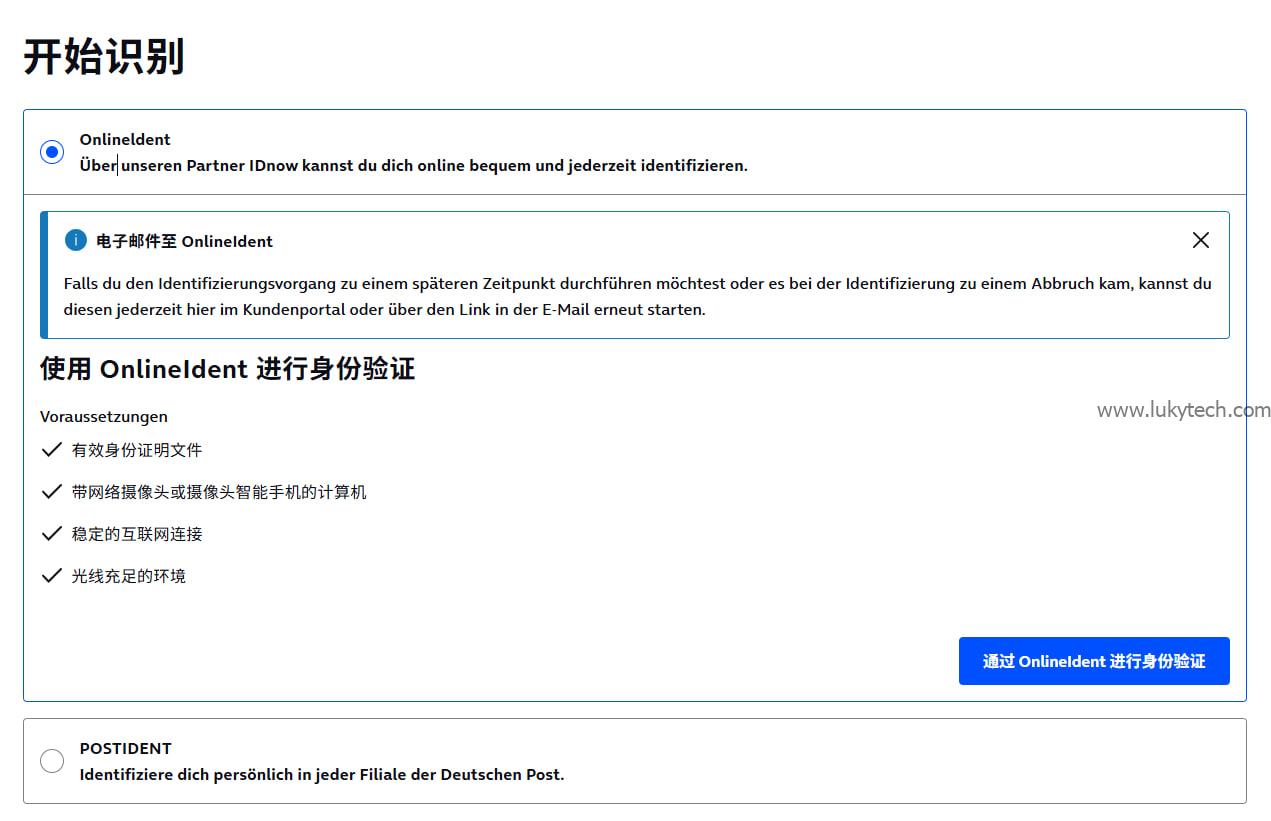
Task: Click the IDnow partner description text
Action: point(413,166)
